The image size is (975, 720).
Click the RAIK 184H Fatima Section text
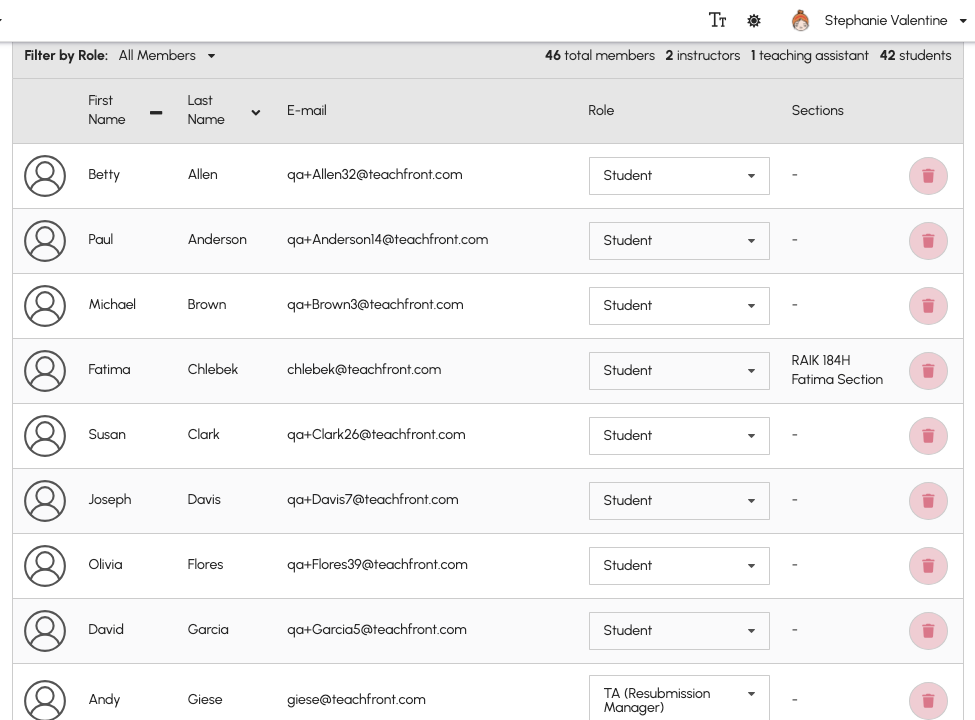point(837,370)
